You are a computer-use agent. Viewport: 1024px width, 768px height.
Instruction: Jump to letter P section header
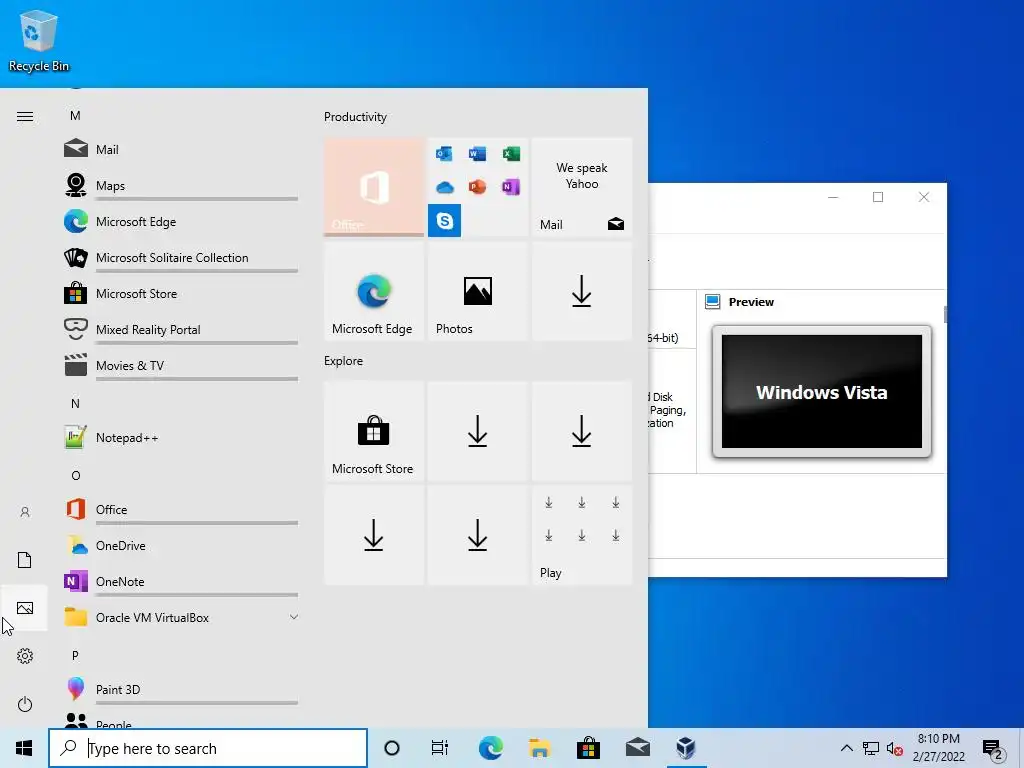(x=75, y=655)
